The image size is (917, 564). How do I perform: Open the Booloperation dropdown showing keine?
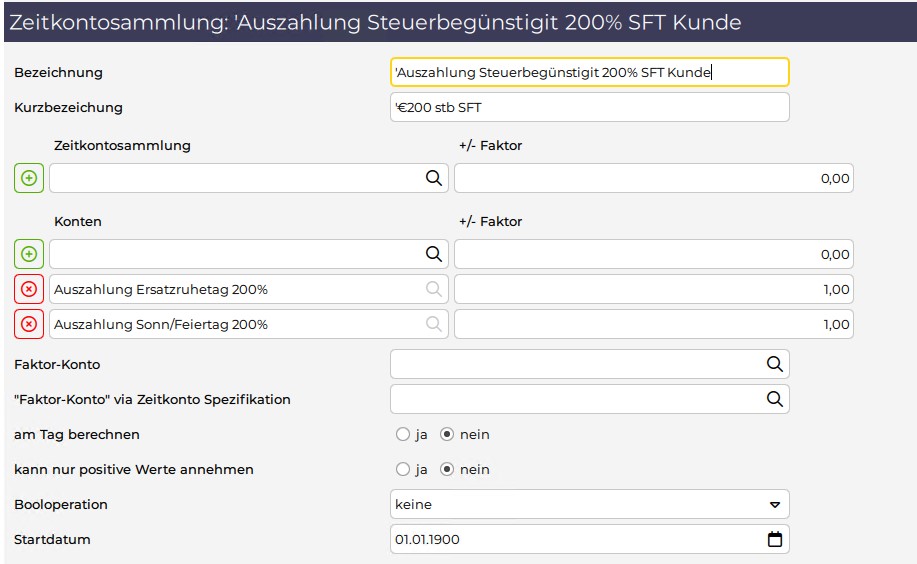click(x=590, y=504)
